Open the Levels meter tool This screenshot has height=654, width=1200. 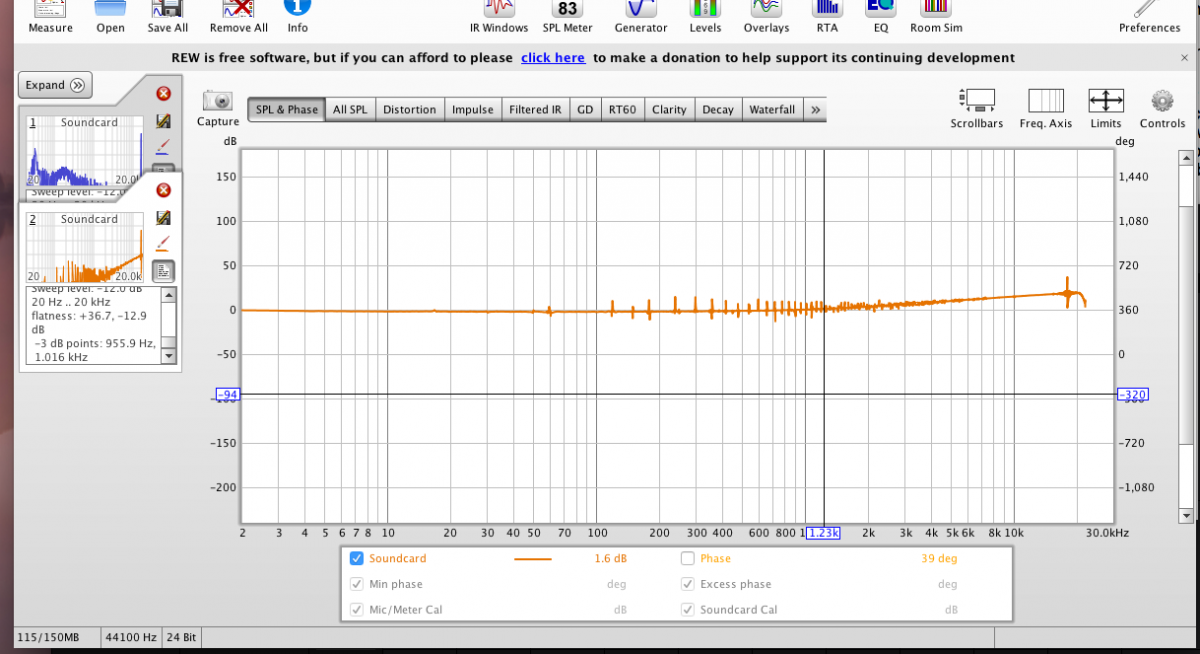tap(705, 9)
